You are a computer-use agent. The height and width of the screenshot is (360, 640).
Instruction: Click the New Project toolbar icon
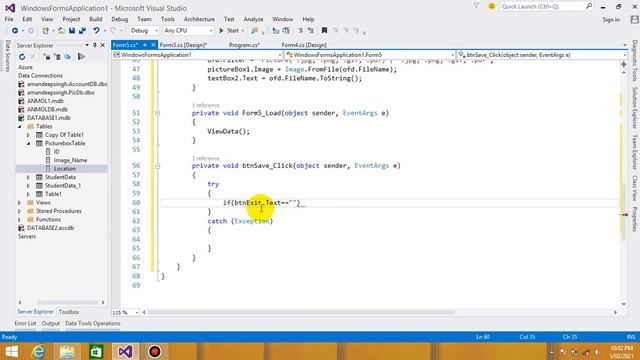click(x=46, y=31)
